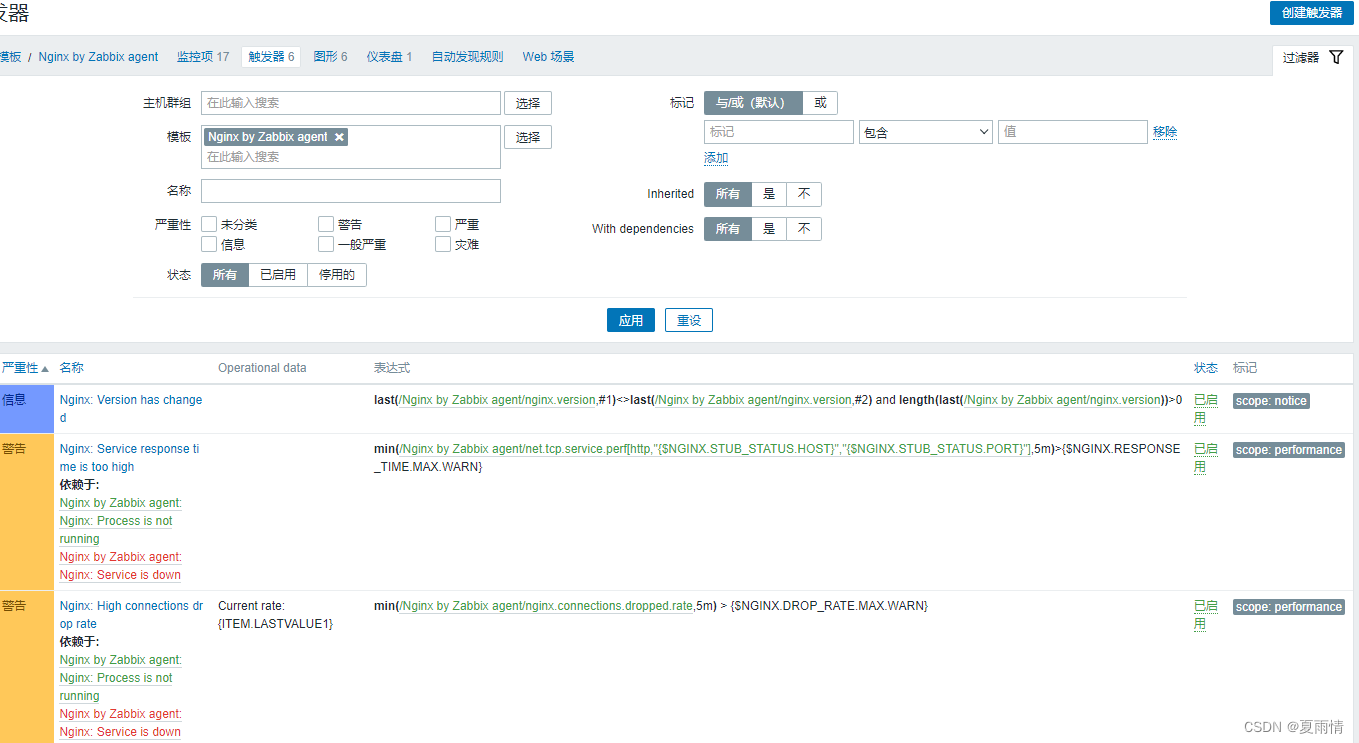
Task: Check the 严重 severity checkbox
Action: click(443, 224)
